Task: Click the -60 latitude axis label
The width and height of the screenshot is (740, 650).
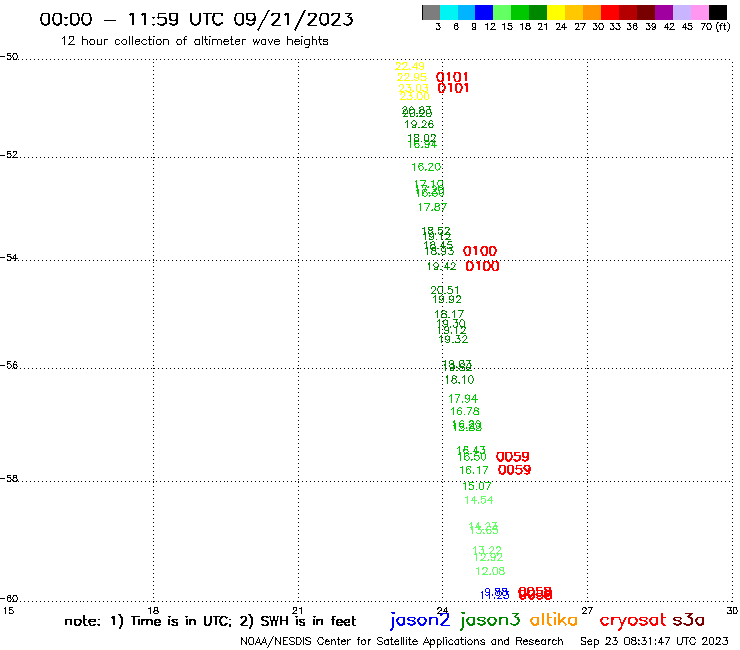Action: tap(9, 599)
